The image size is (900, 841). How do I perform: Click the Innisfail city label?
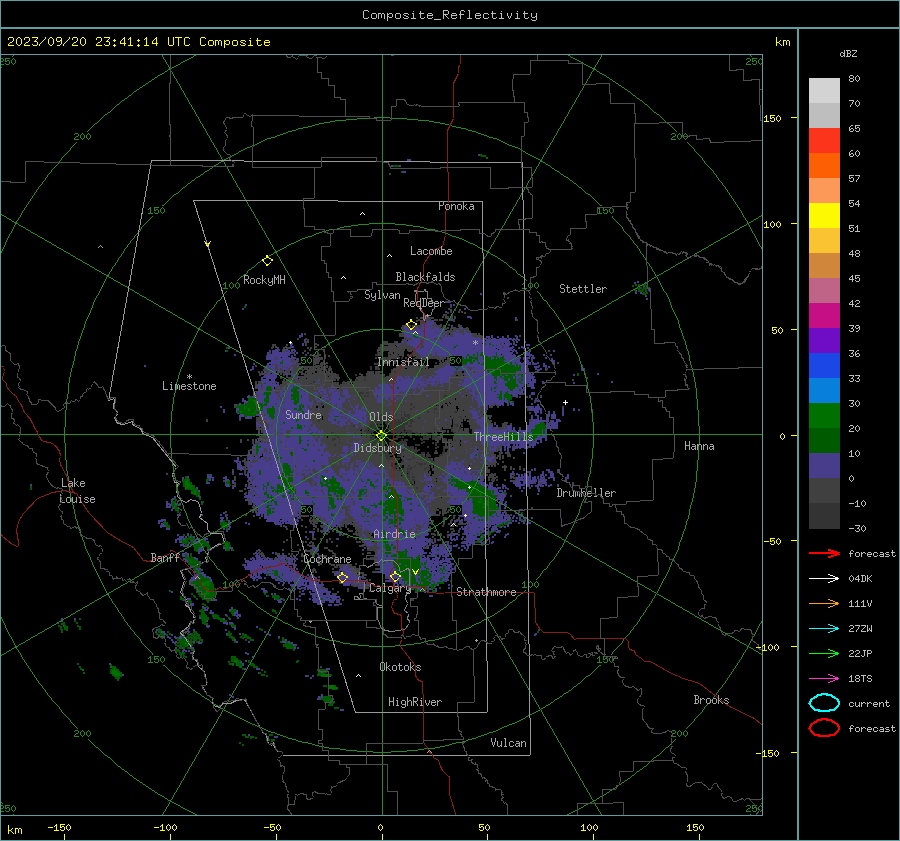point(403,362)
